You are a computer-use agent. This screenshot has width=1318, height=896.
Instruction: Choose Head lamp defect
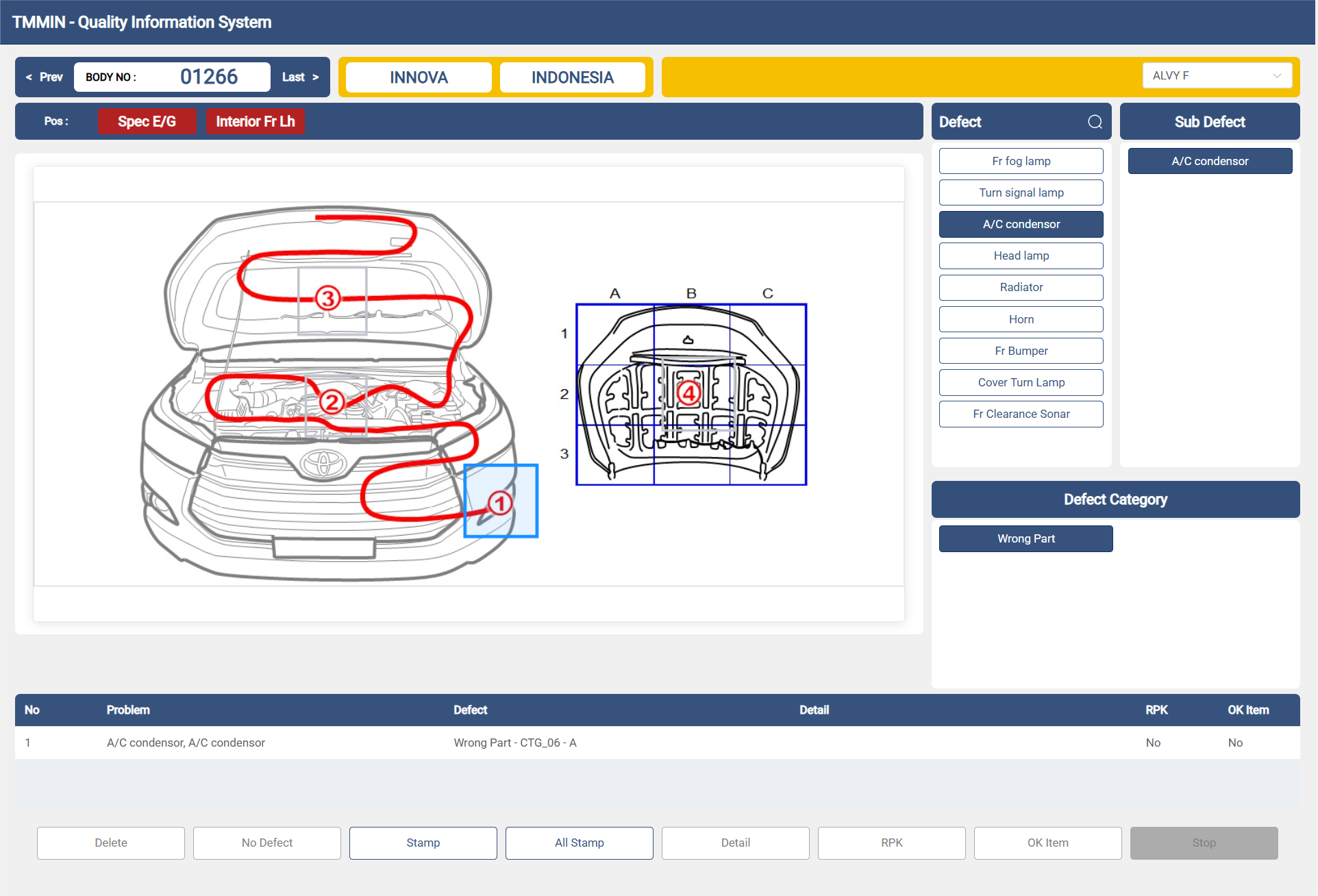tap(1021, 256)
